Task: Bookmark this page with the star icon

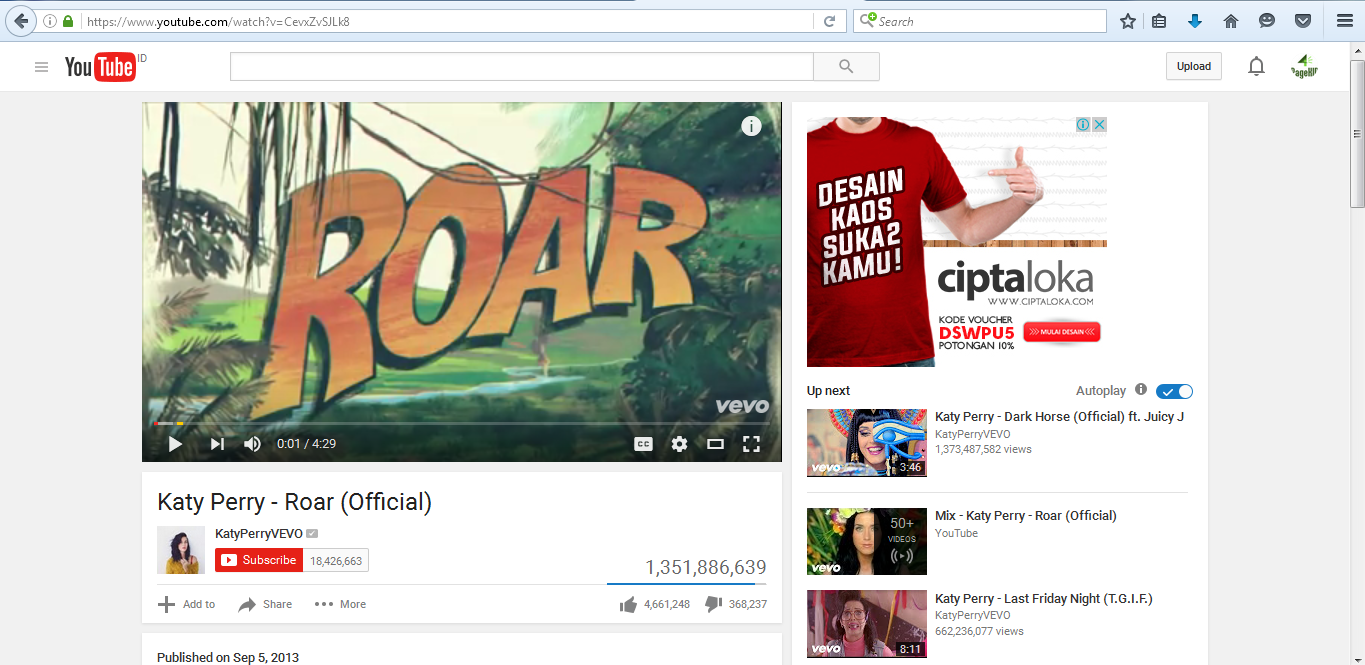Action: point(1127,21)
